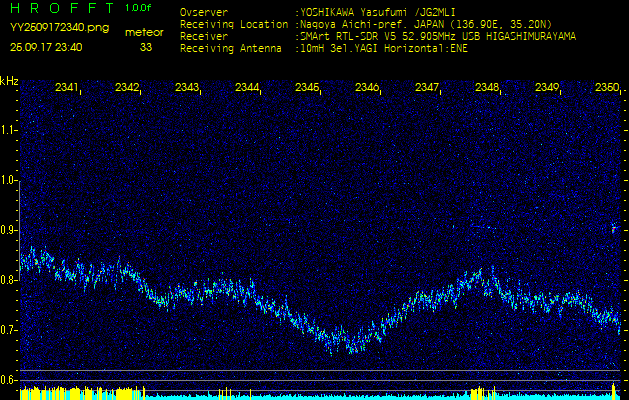Select the 2343 time tick
Viewport: 629px width, 400px height.
(x=187, y=88)
